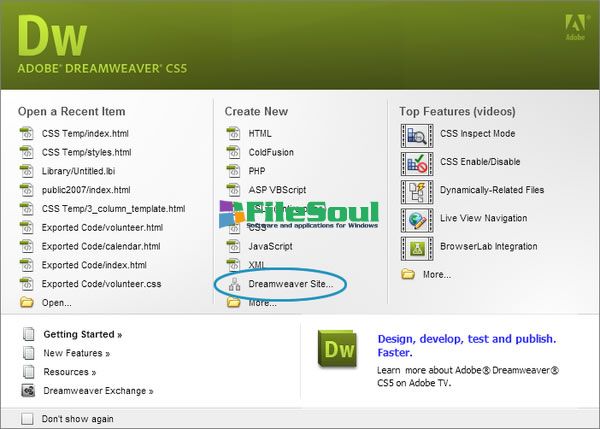Enable the Don't show again checkbox
The image size is (600, 429).
click(x=27, y=417)
